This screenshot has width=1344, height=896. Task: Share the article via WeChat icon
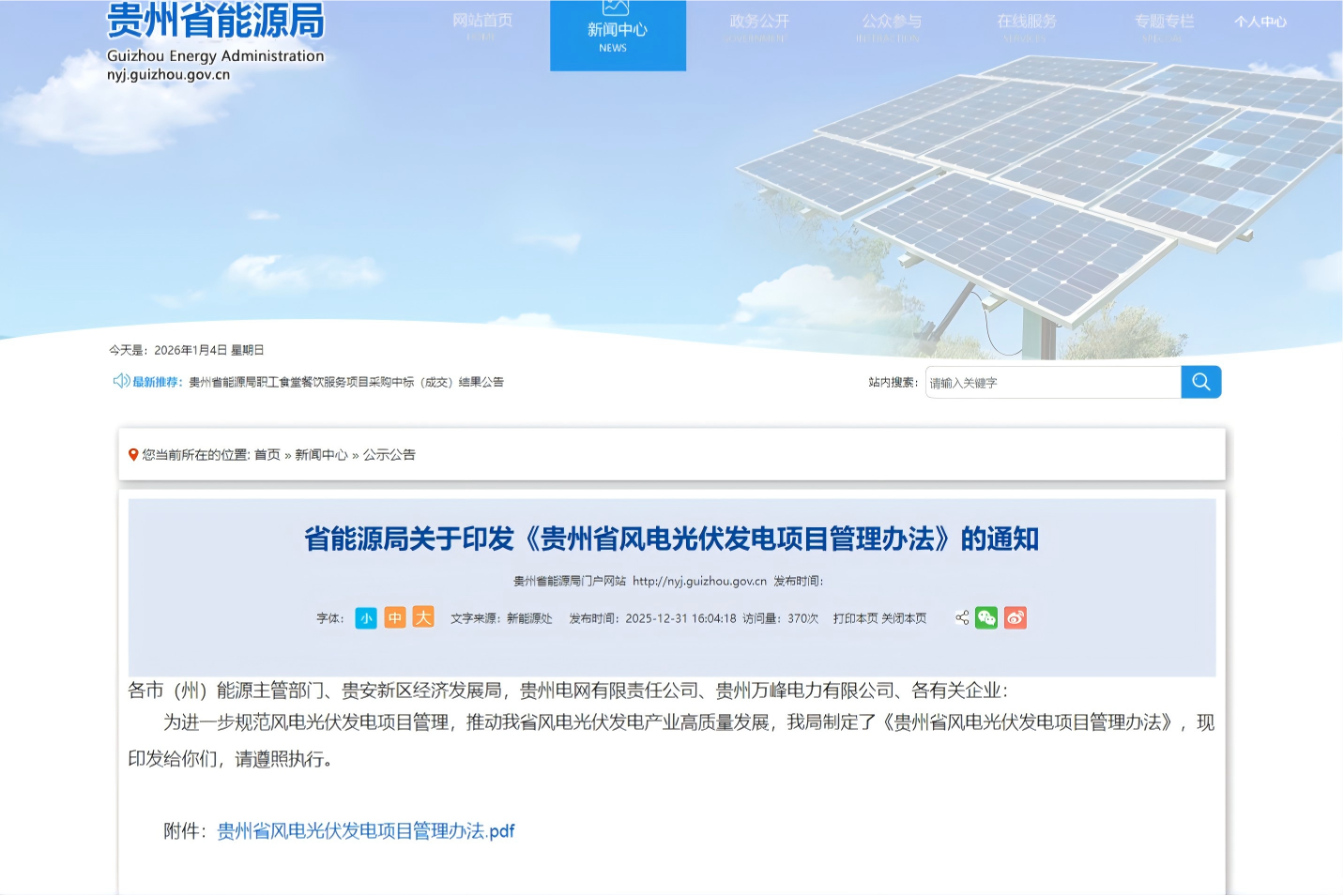click(986, 617)
